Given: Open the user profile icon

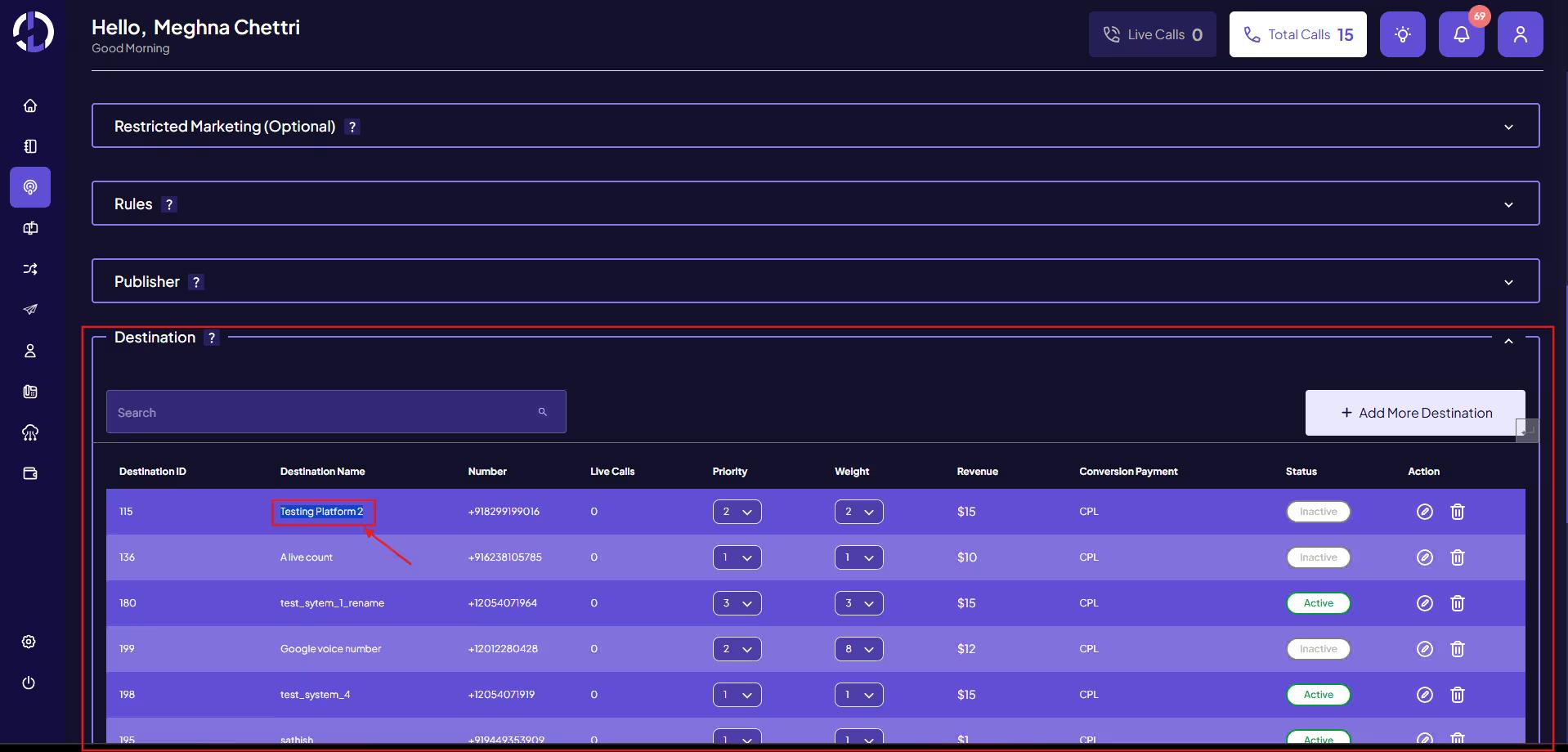Looking at the screenshot, I should [1520, 34].
